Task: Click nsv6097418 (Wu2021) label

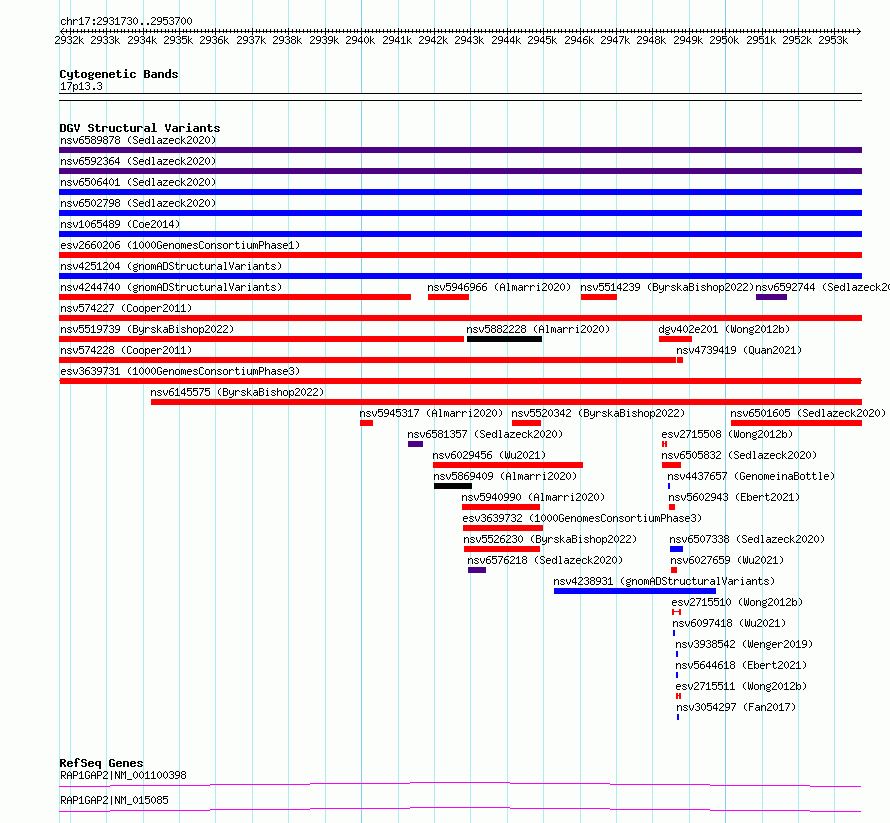Action: (x=729, y=623)
